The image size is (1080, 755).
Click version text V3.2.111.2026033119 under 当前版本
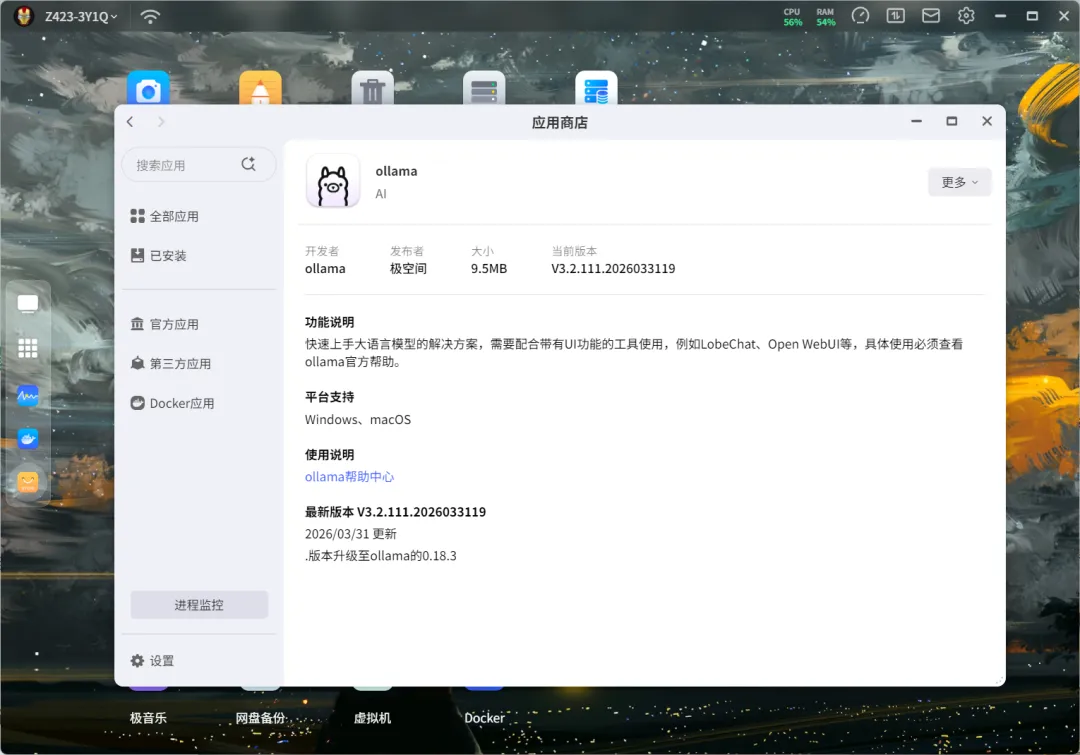[613, 269]
